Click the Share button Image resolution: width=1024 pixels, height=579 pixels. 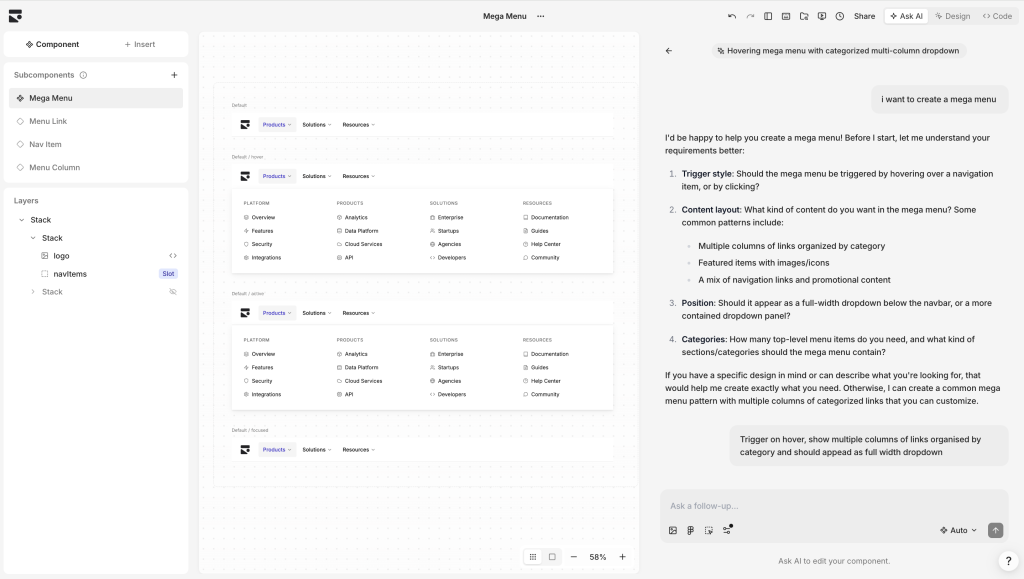click(864, 16)
